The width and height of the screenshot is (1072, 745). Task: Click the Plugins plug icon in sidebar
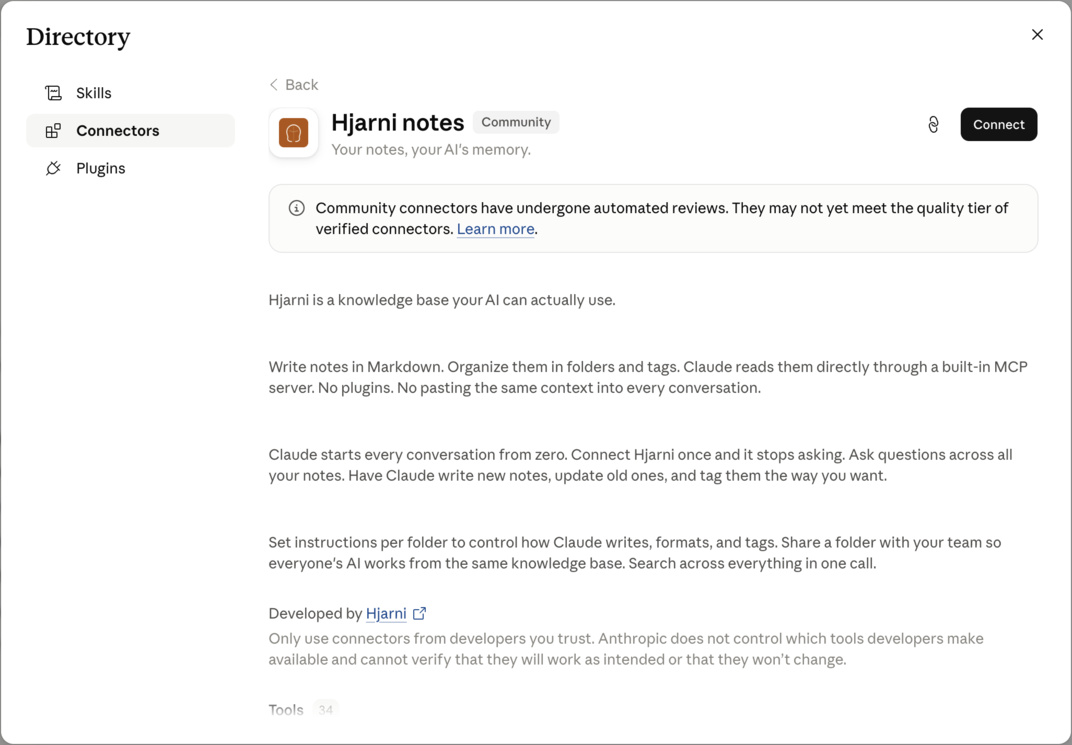53,168
